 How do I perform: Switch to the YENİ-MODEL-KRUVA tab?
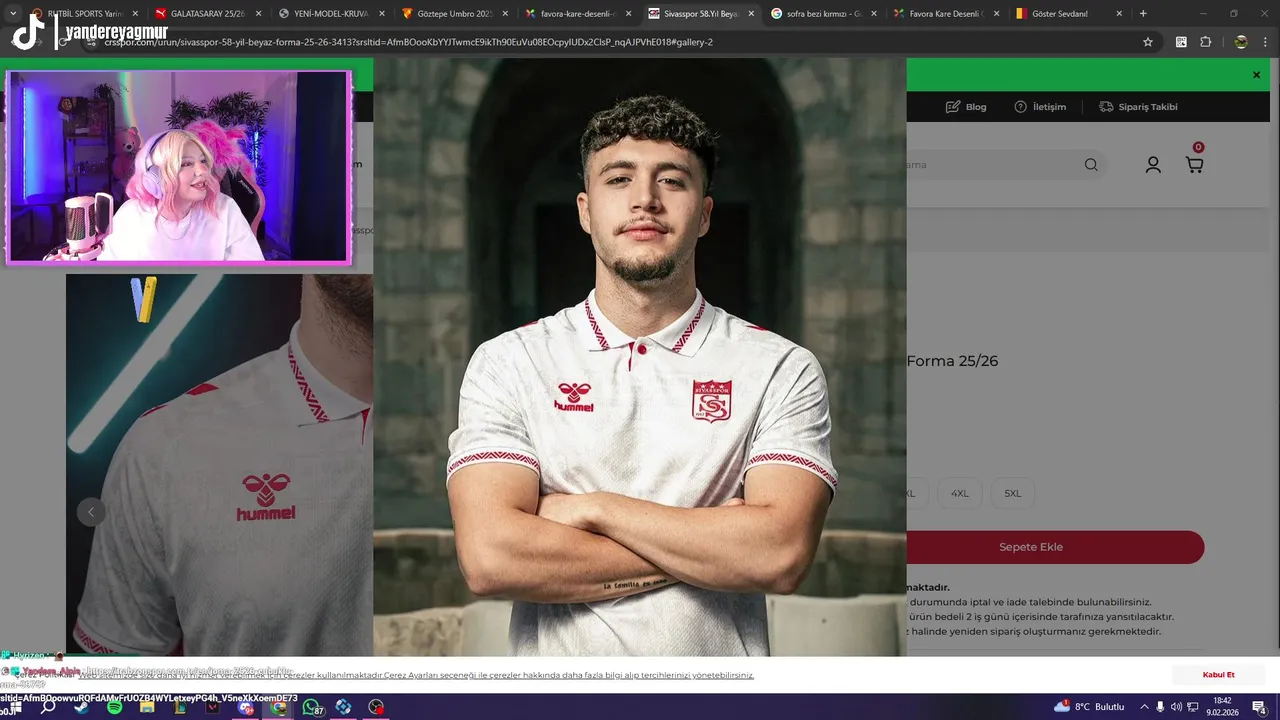330,14
